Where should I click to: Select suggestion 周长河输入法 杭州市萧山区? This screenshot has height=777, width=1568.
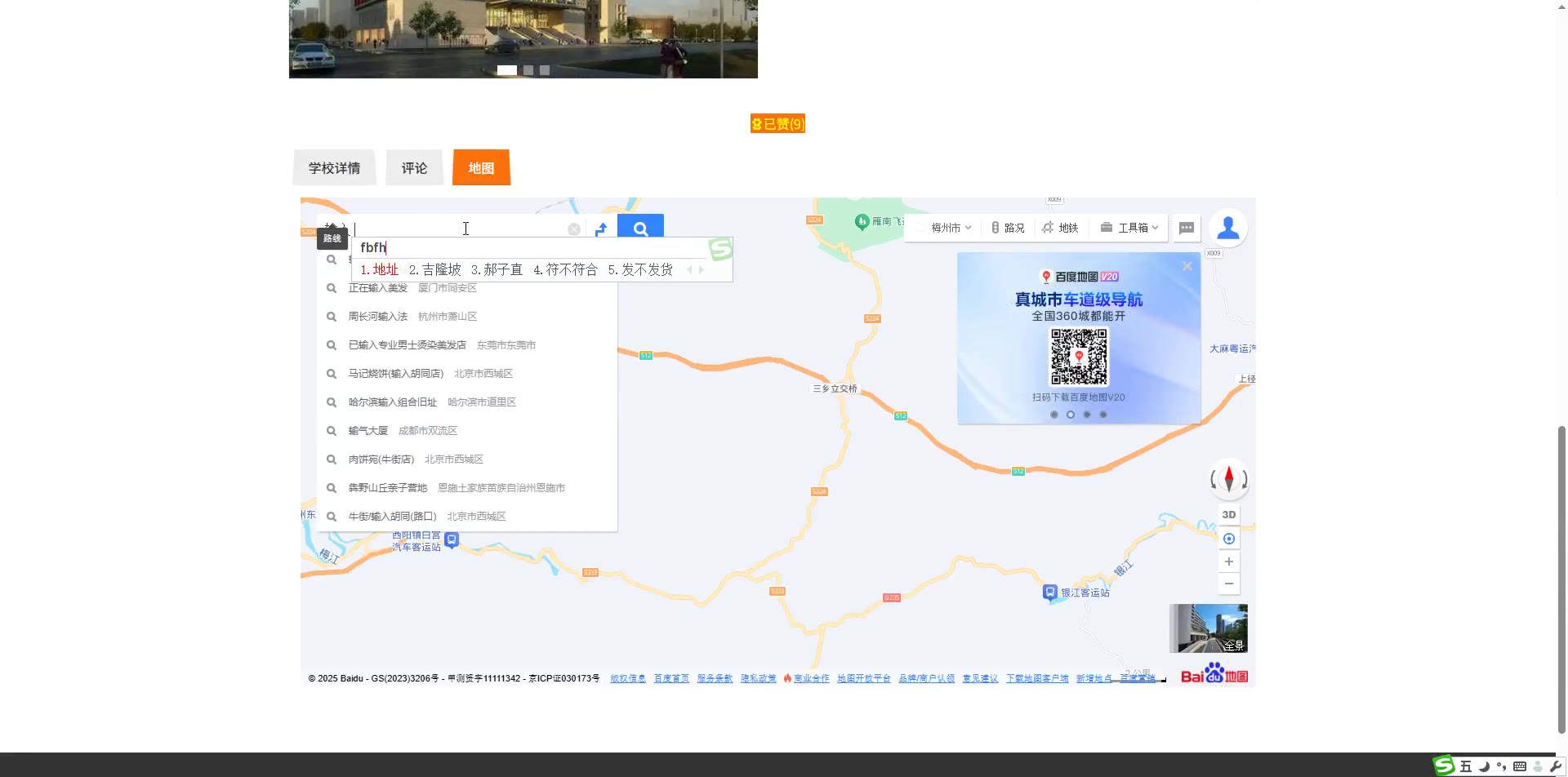[x=467, y=317]
